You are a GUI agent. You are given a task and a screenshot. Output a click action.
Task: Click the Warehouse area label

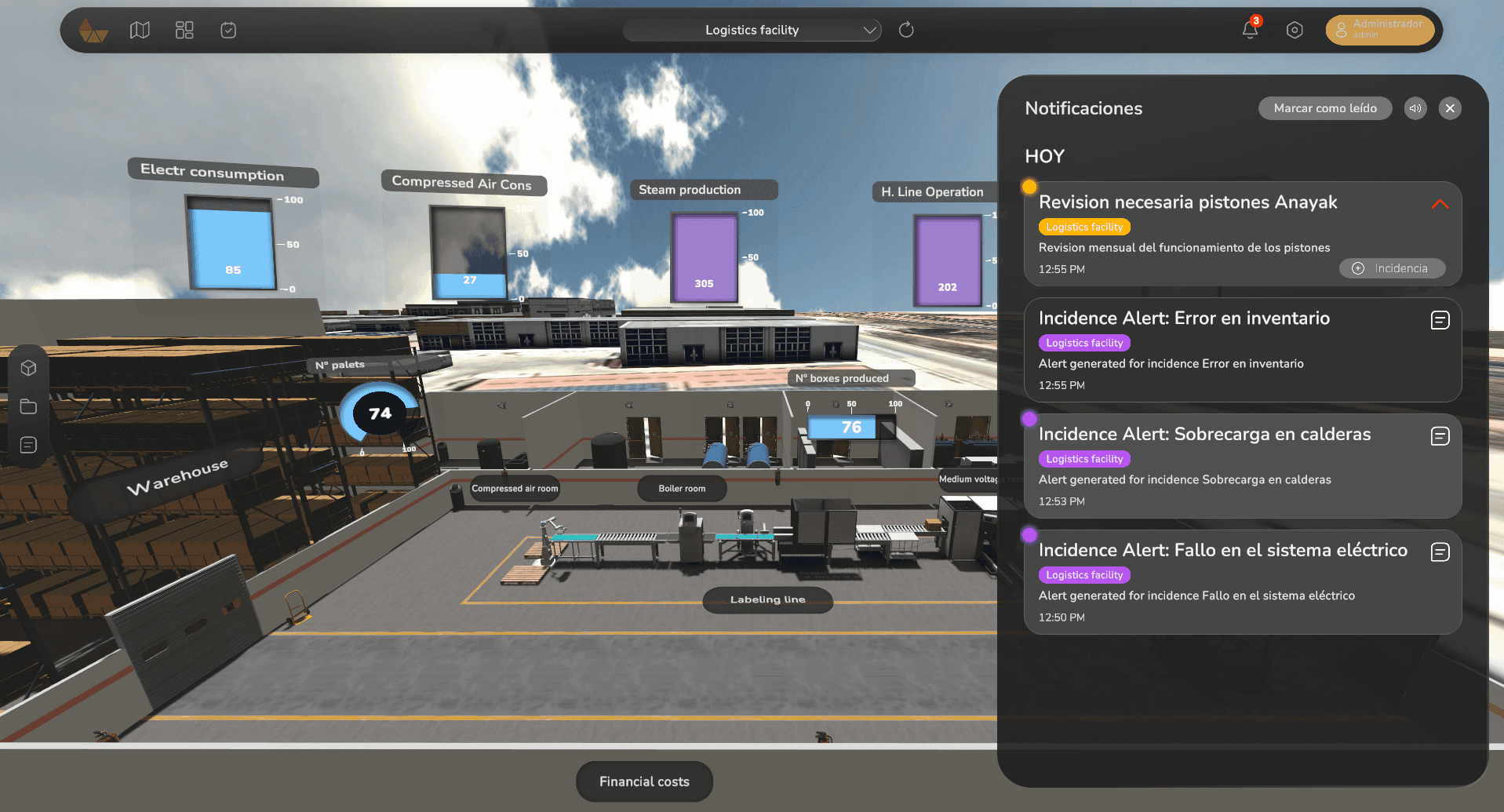pos(177,477)
